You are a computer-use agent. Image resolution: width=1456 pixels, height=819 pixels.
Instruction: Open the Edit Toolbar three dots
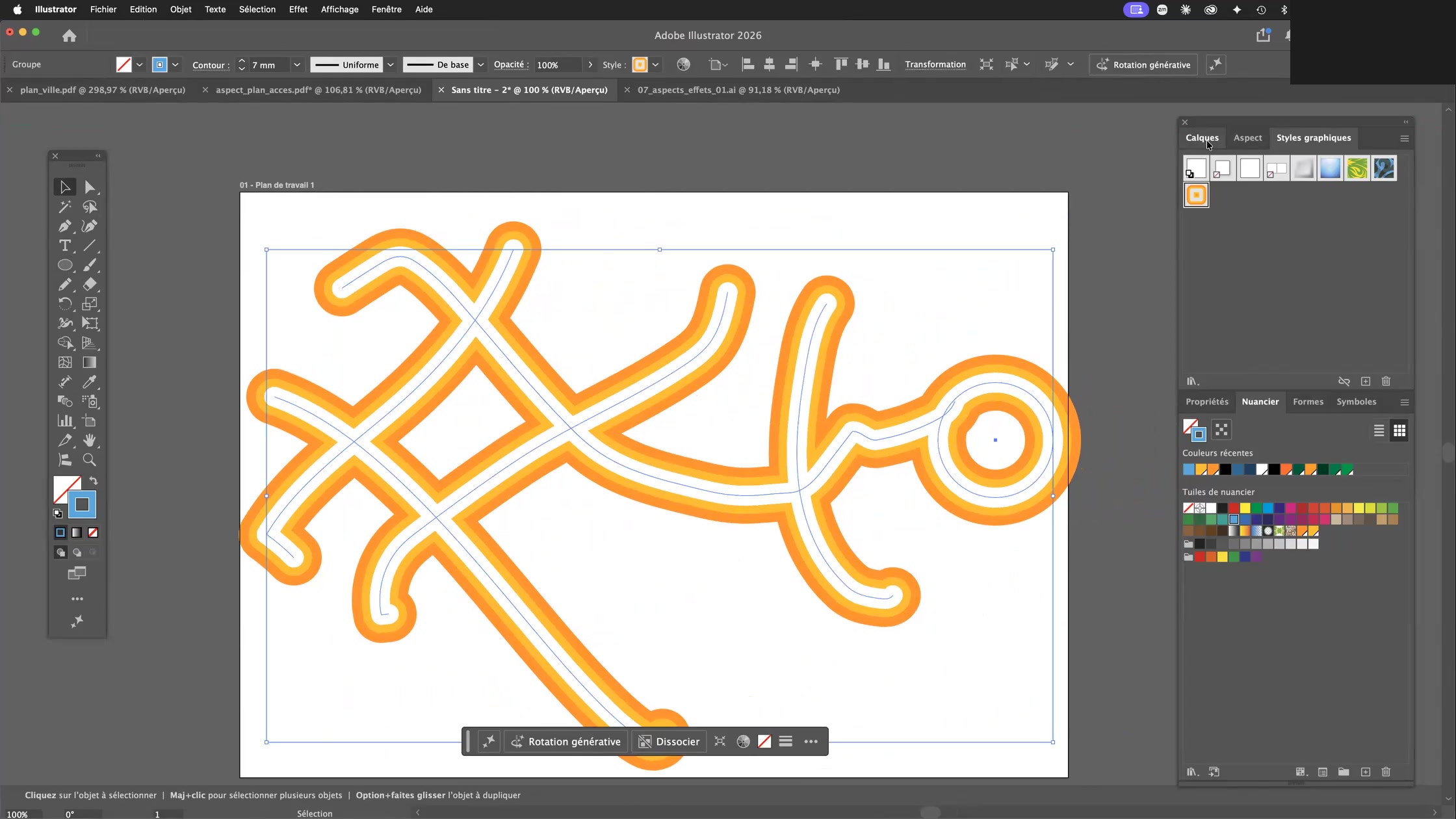pyautogui.click(x=77, y=599)
